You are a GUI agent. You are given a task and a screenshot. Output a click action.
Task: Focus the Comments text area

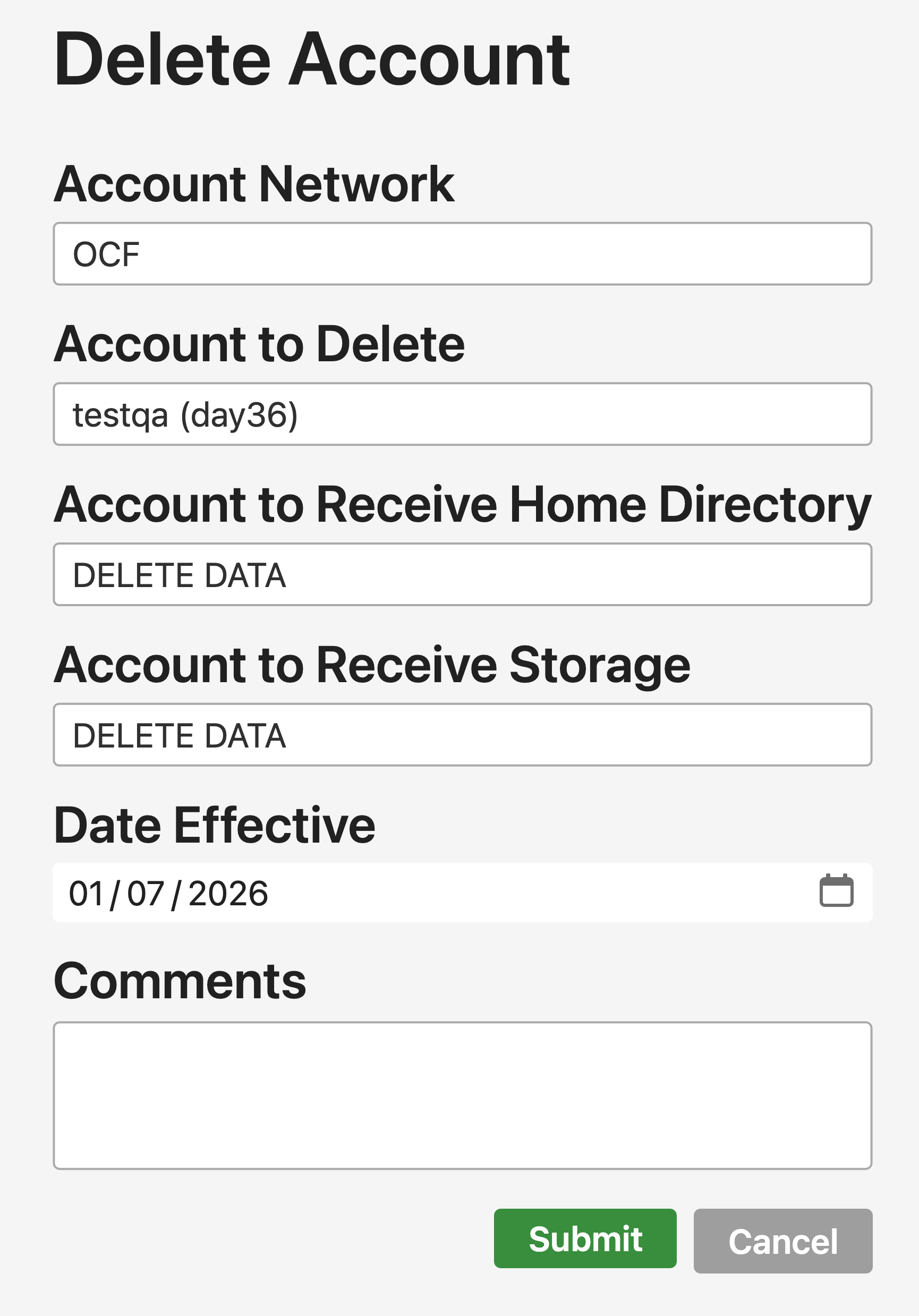(462, 1096)
